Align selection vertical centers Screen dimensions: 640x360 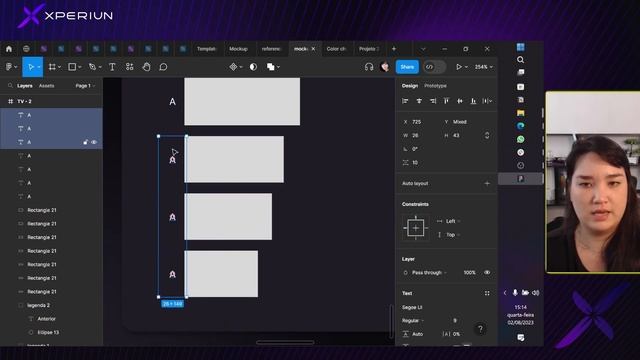[460, 101]
